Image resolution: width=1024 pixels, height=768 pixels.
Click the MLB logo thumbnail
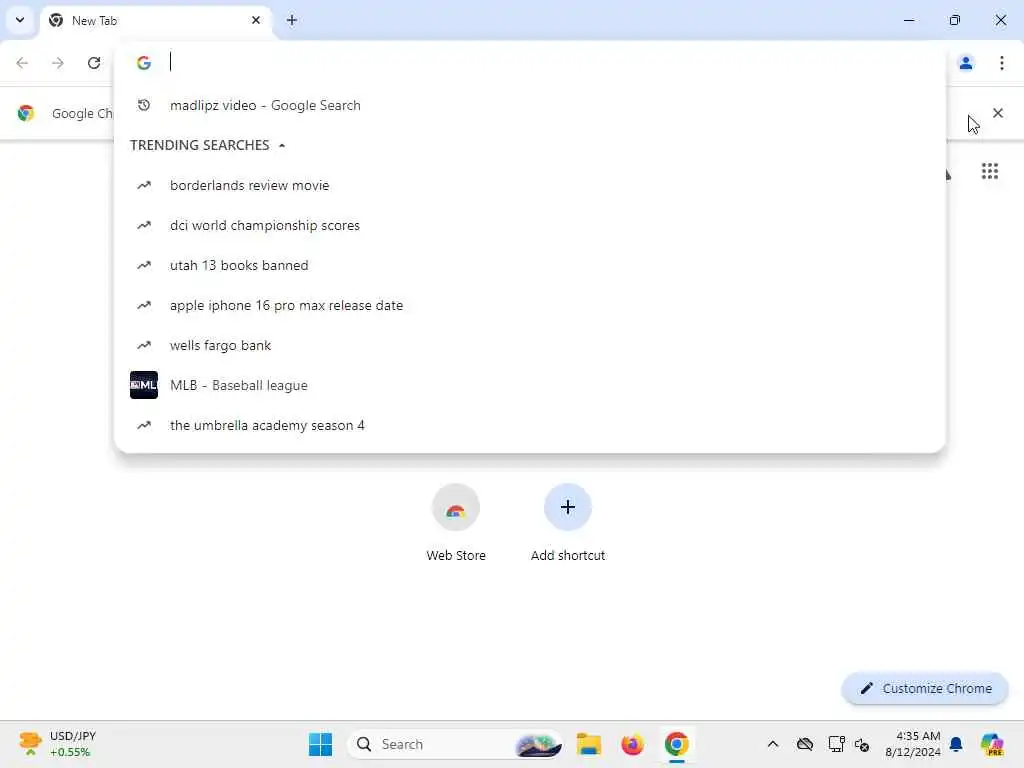pos(144,385)
